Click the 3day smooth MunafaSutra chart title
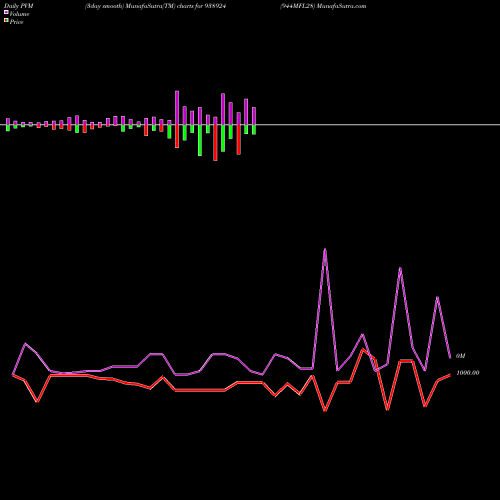Screen dimensions: 500x500 [155, 6]
